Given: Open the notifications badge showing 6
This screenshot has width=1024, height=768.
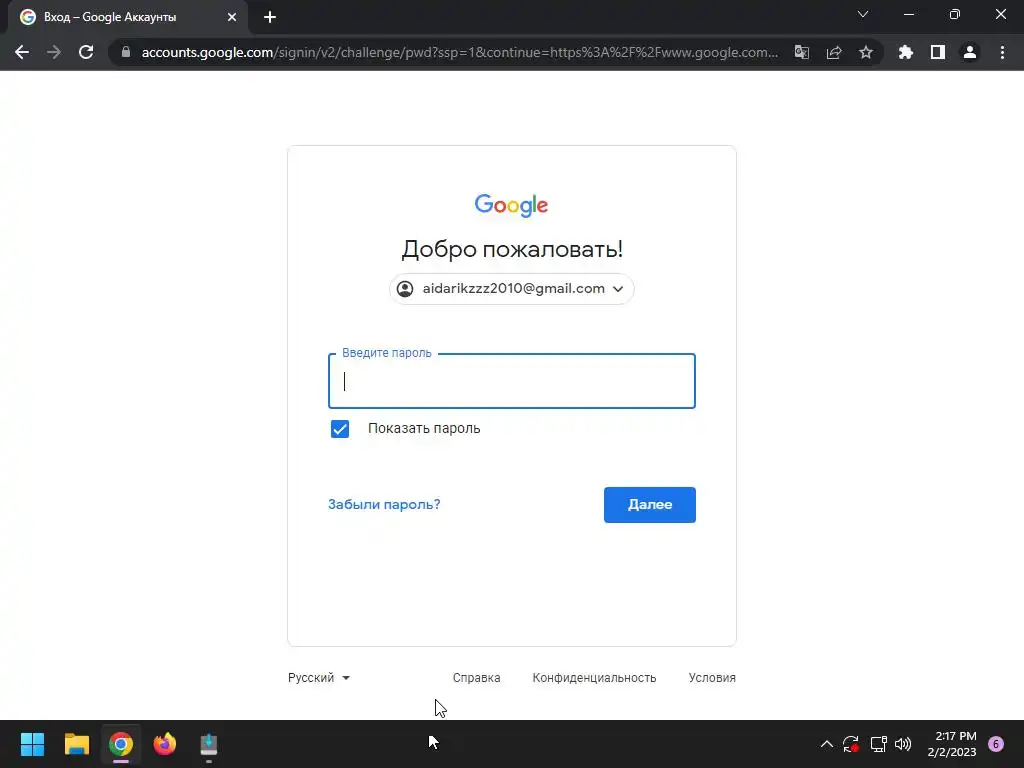Looking at the screenshot, I should [x=996, y=744].
